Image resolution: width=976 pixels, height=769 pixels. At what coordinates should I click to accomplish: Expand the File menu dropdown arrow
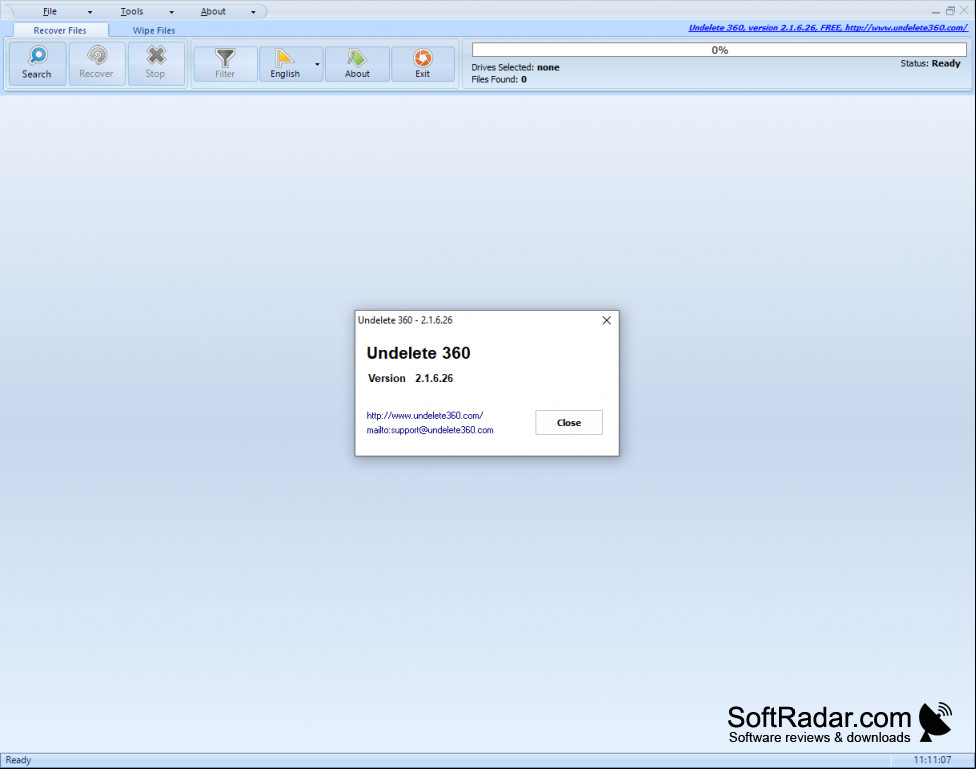[x=90, y=12]
